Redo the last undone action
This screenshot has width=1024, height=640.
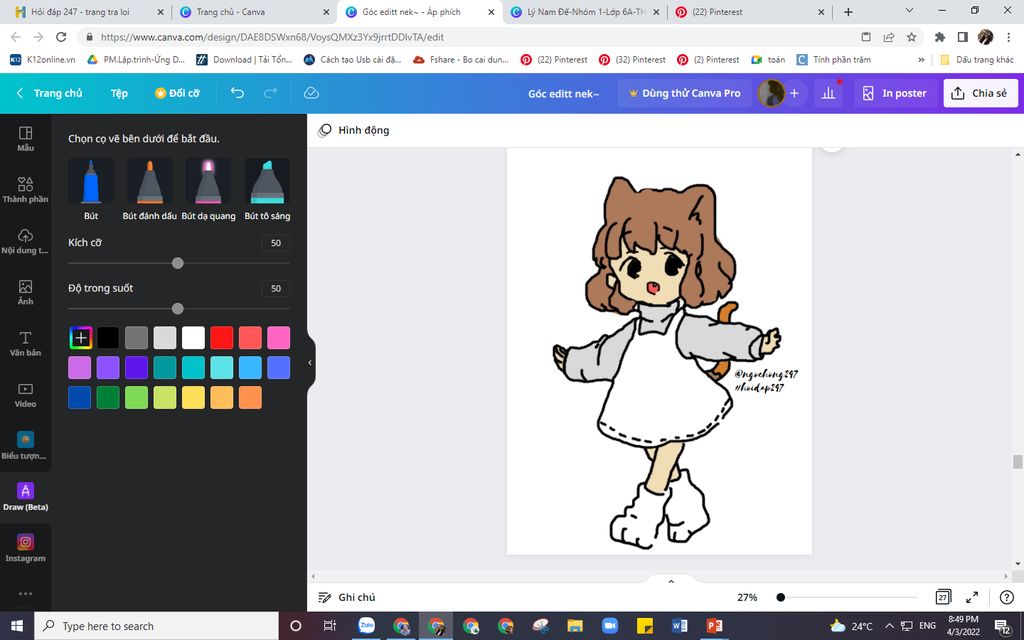[x=270, y=93]
